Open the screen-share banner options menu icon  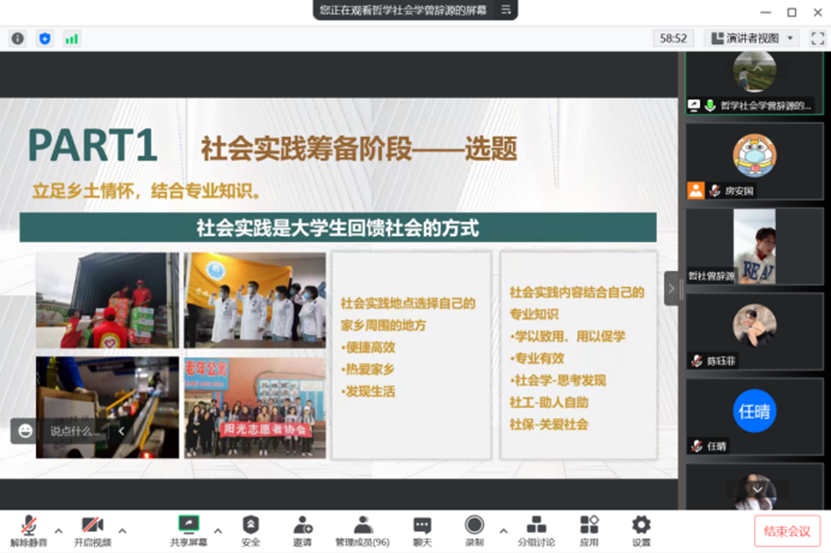coord(506,10)
